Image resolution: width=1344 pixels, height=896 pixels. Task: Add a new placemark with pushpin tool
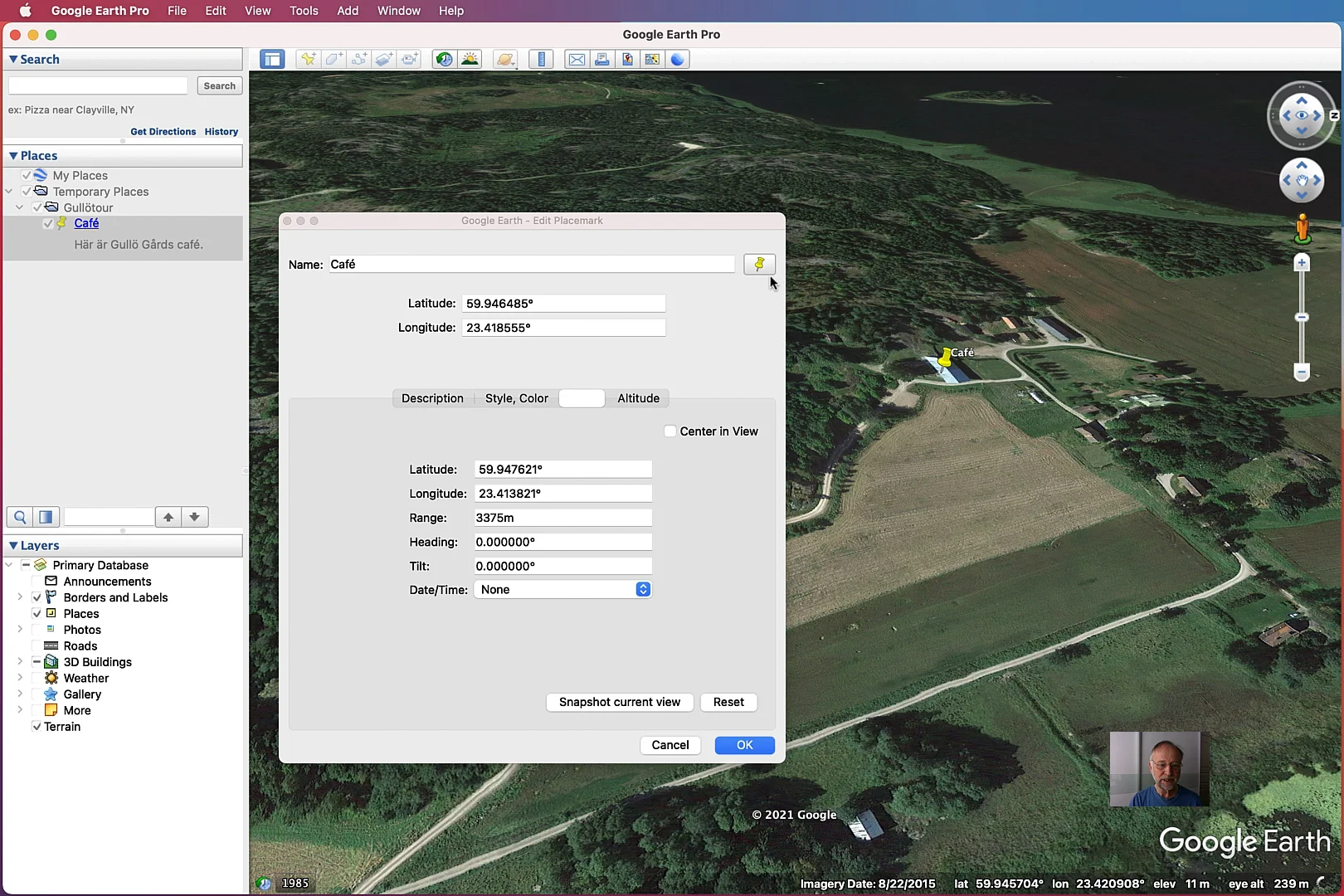(x=308, y=59)
